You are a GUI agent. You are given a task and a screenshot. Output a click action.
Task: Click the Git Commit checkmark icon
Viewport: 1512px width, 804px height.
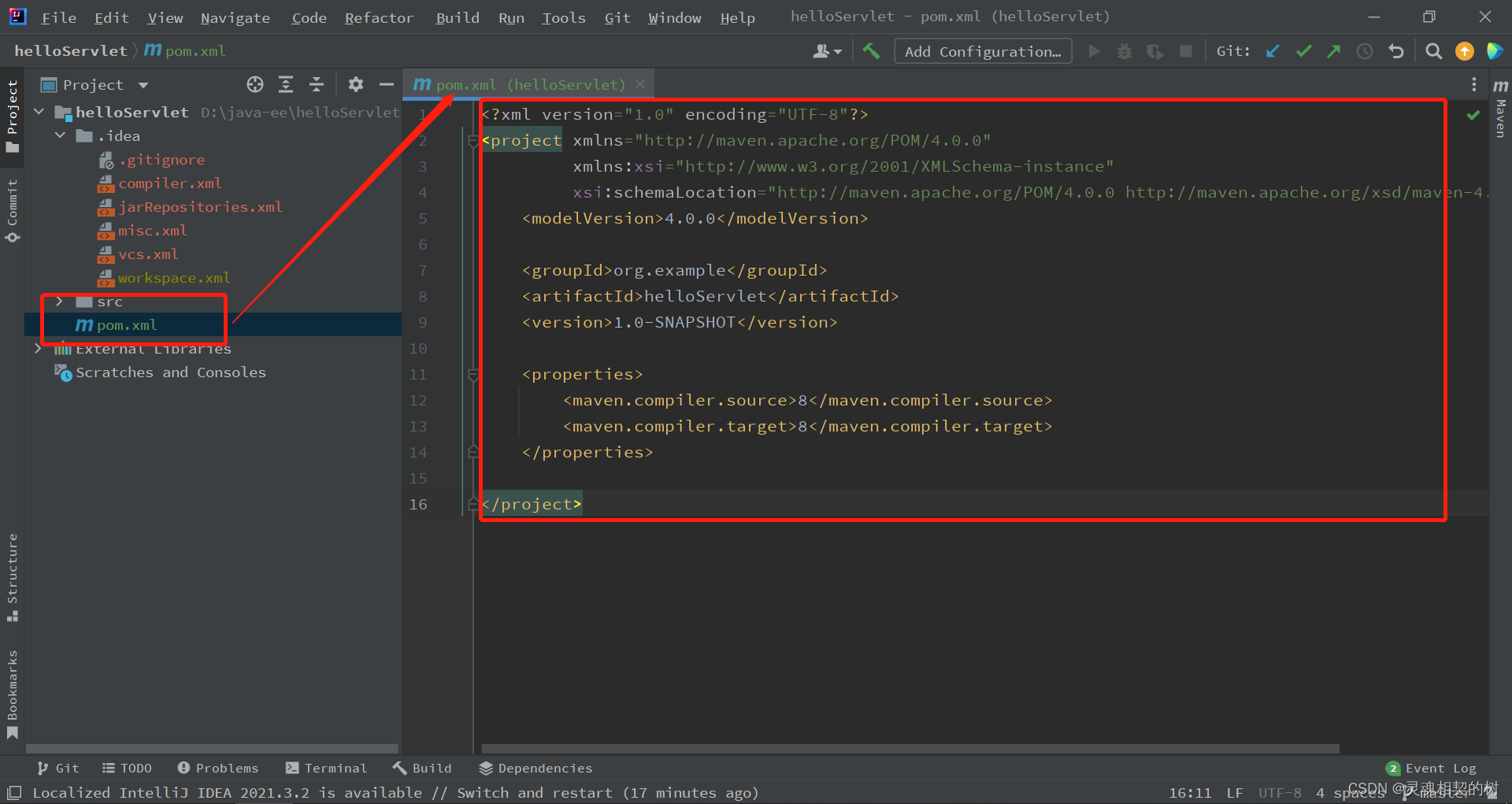coord(1303,51)
